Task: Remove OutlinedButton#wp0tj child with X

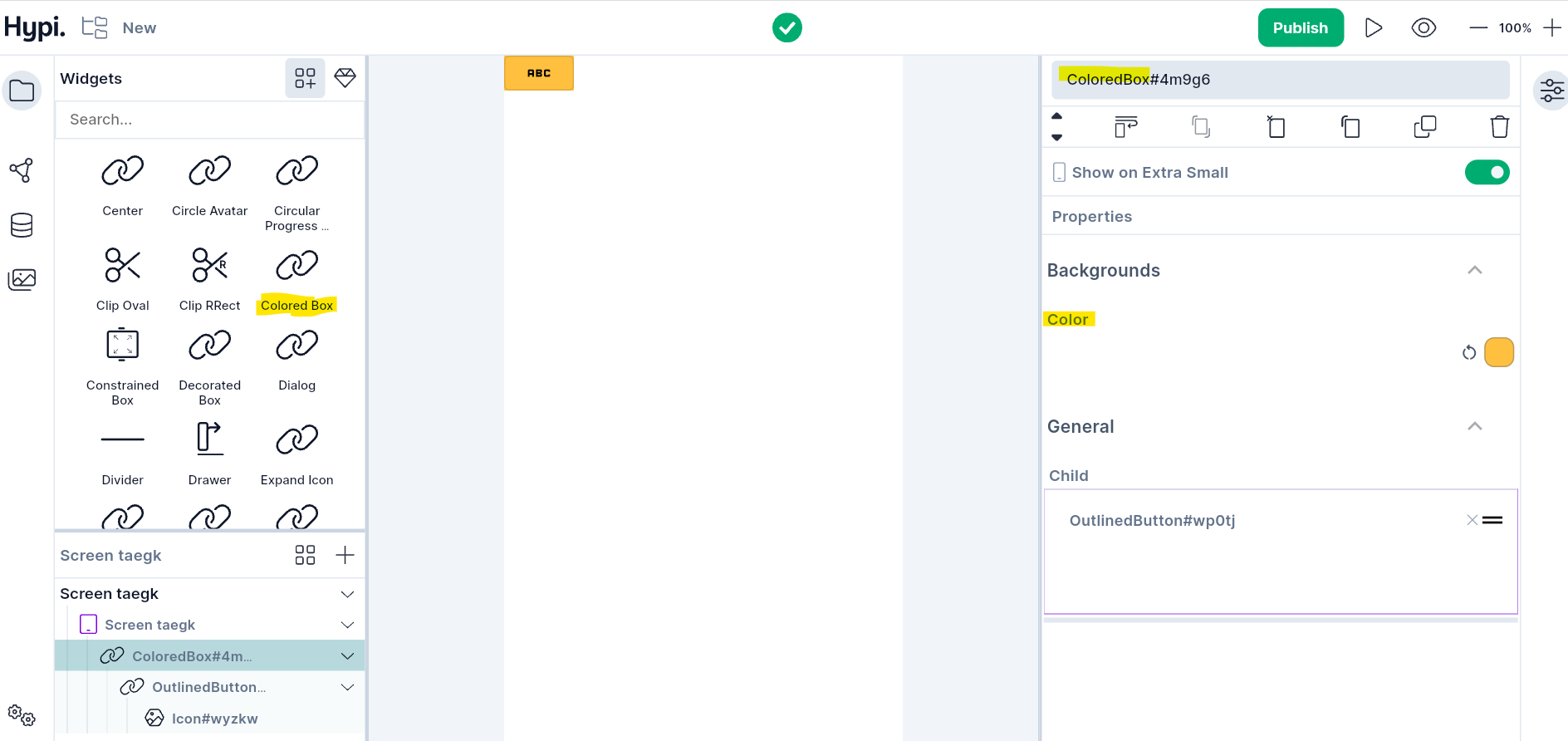Action: pyautogui.click(x=1472, y=520)
